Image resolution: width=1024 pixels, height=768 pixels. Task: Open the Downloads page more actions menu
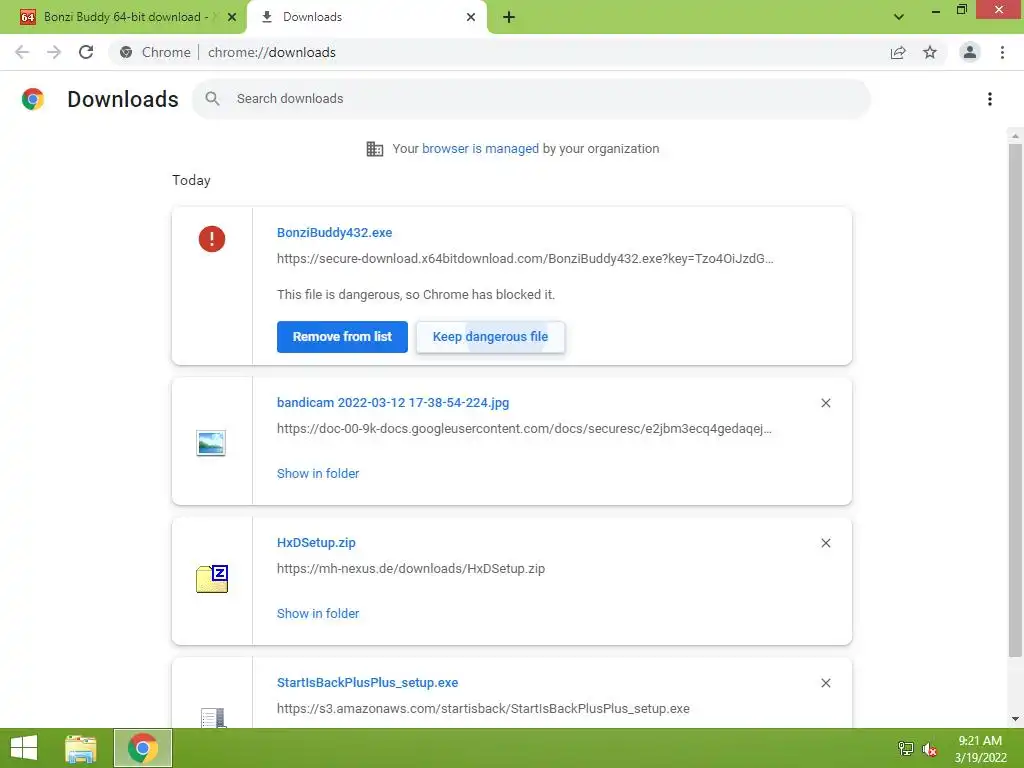click(990, 99)
